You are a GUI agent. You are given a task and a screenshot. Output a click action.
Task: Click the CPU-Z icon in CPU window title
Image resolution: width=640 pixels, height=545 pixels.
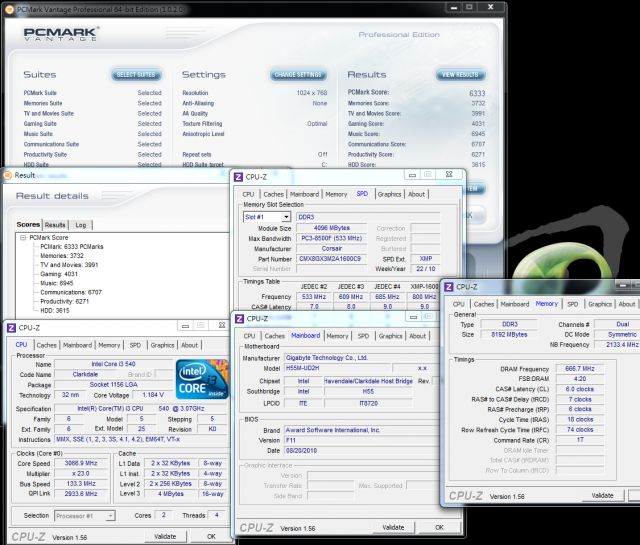[x=11, y=328]
